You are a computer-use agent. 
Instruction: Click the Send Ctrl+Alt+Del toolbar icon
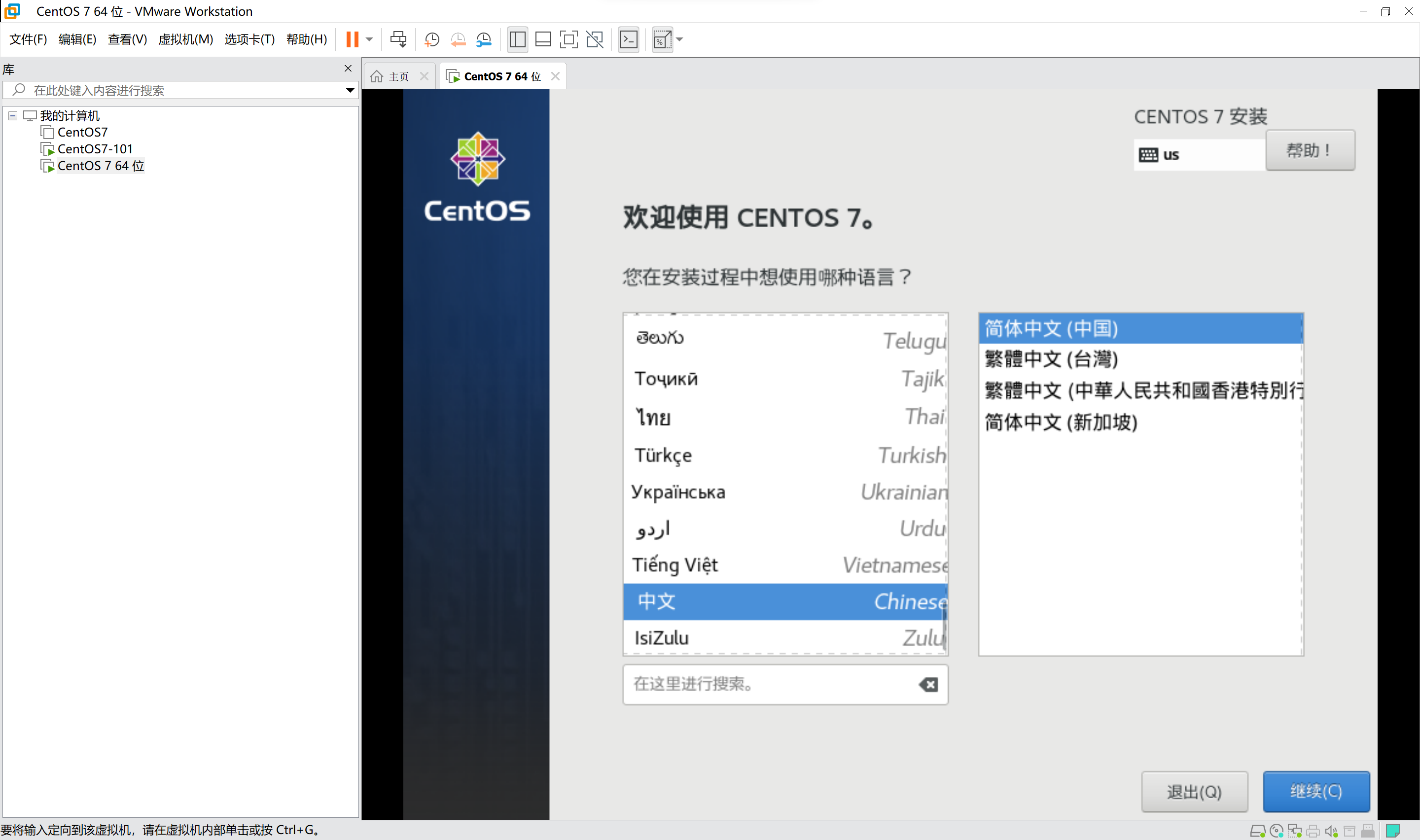(x=398, y=39)
